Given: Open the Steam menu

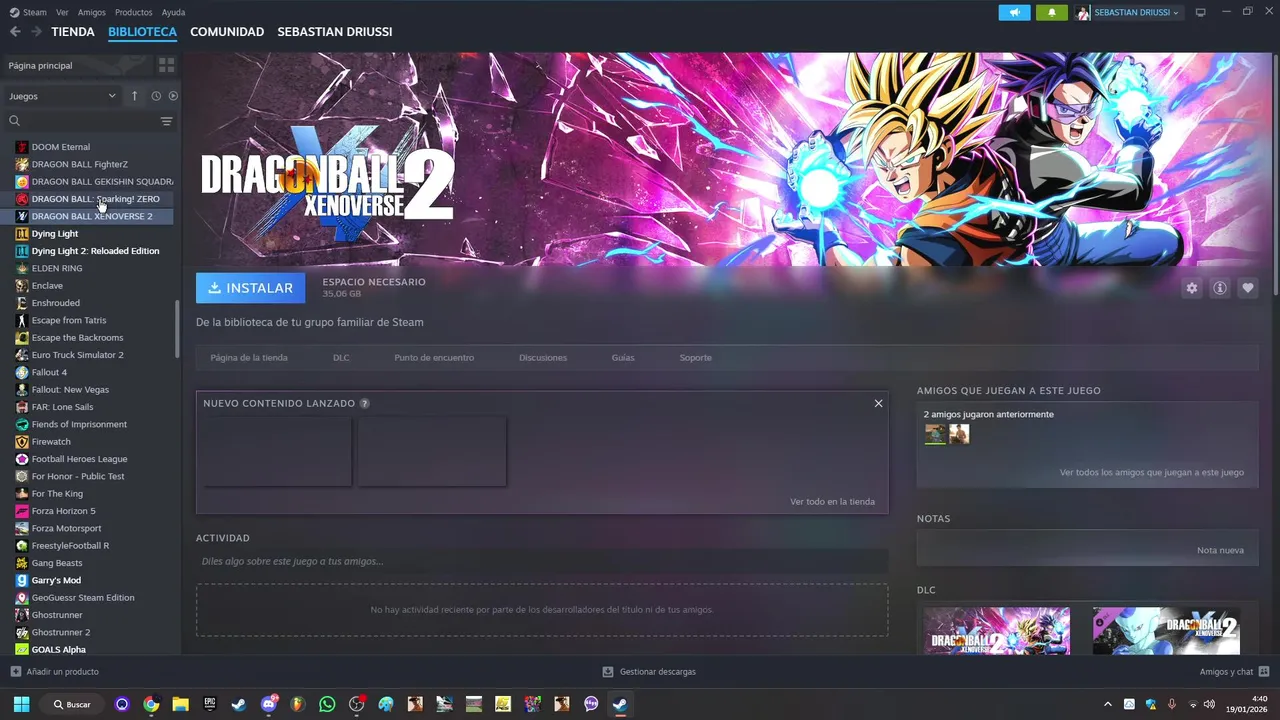Looking at the screenshot, I should 28,12.
